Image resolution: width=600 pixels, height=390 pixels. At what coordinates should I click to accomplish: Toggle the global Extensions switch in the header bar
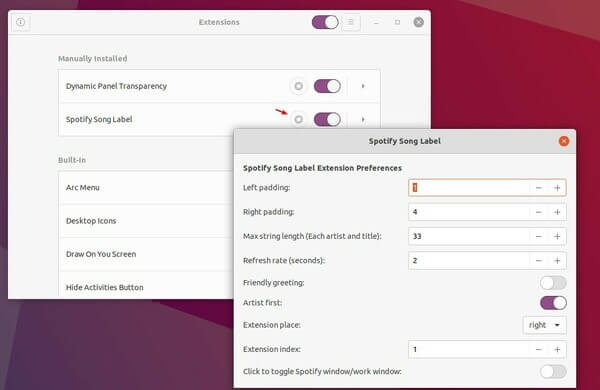pos(325,22)
